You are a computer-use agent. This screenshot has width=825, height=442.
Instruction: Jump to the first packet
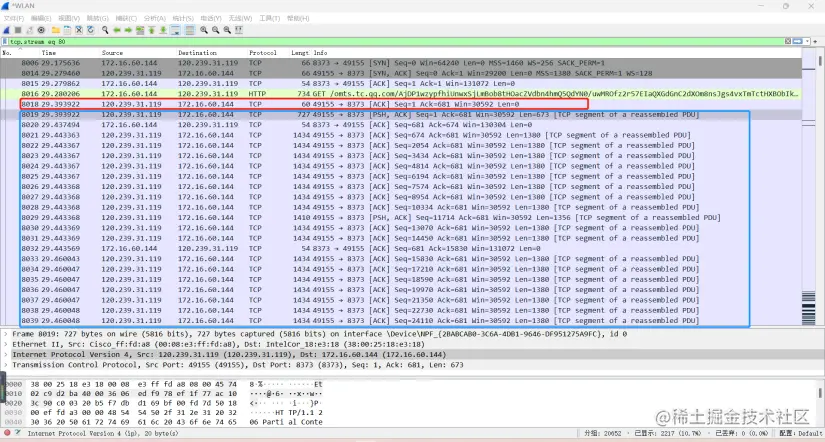pyautogui.click(x=152, y=30)
